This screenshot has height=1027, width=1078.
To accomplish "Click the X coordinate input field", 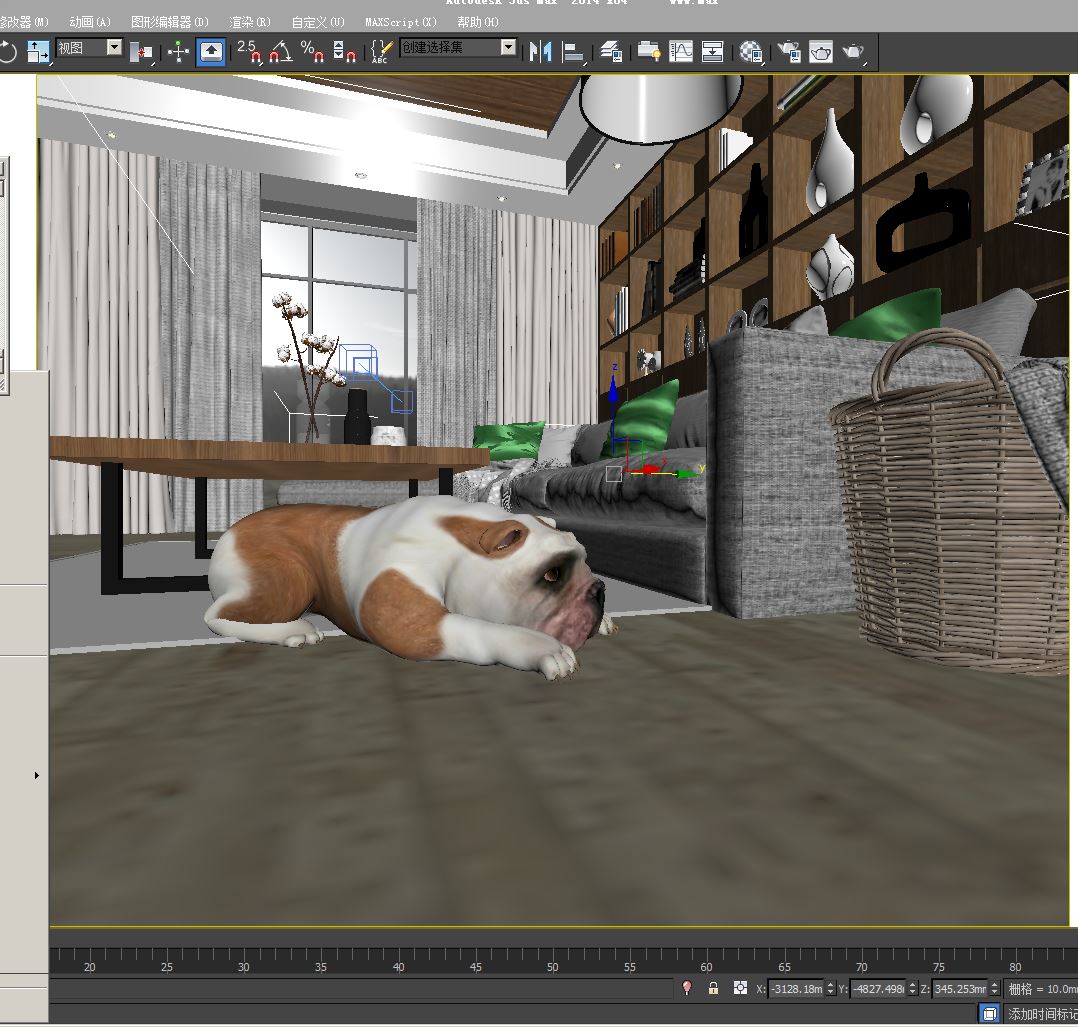I will coord(796,988).
